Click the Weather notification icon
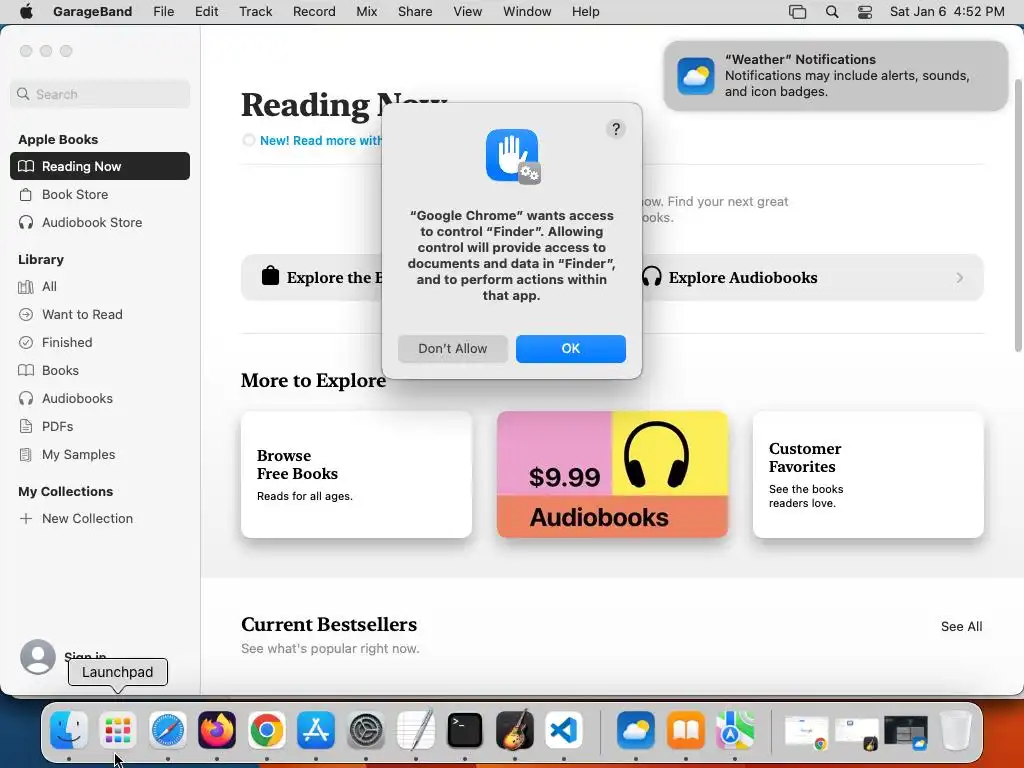 coord(696,76)
